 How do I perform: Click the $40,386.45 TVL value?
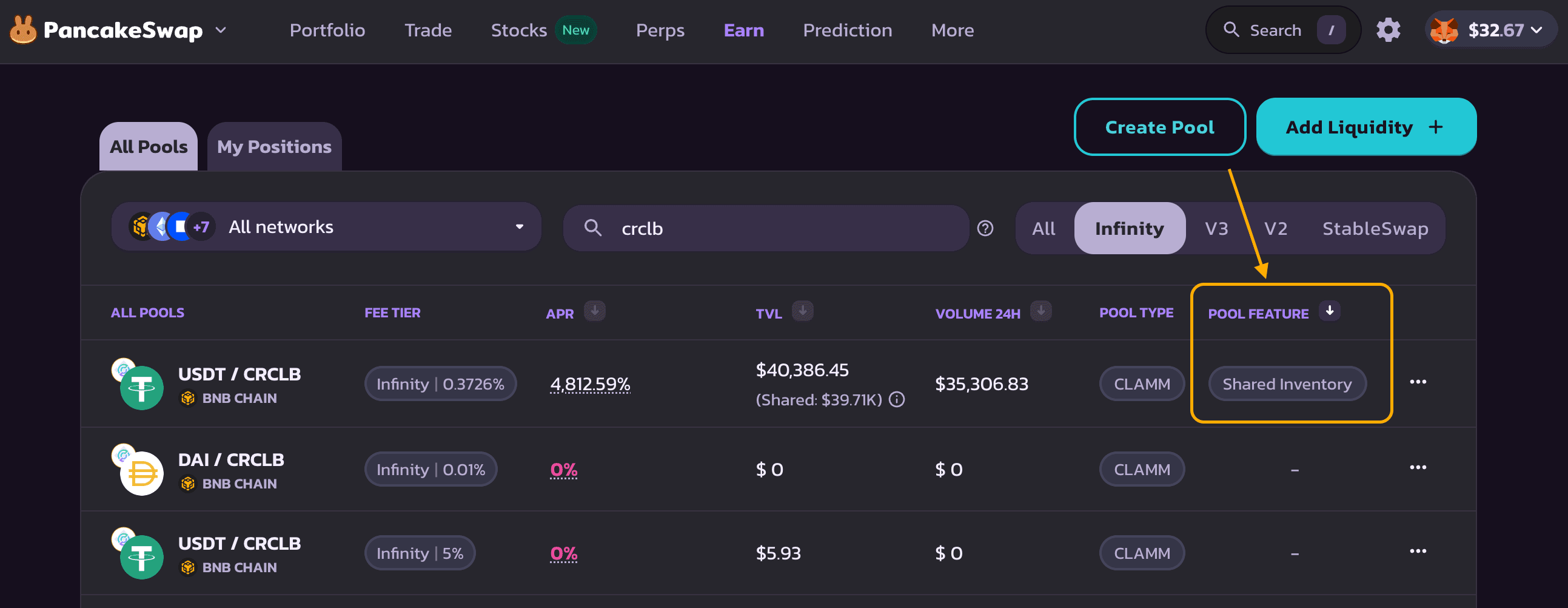click(x=802, y=370)
